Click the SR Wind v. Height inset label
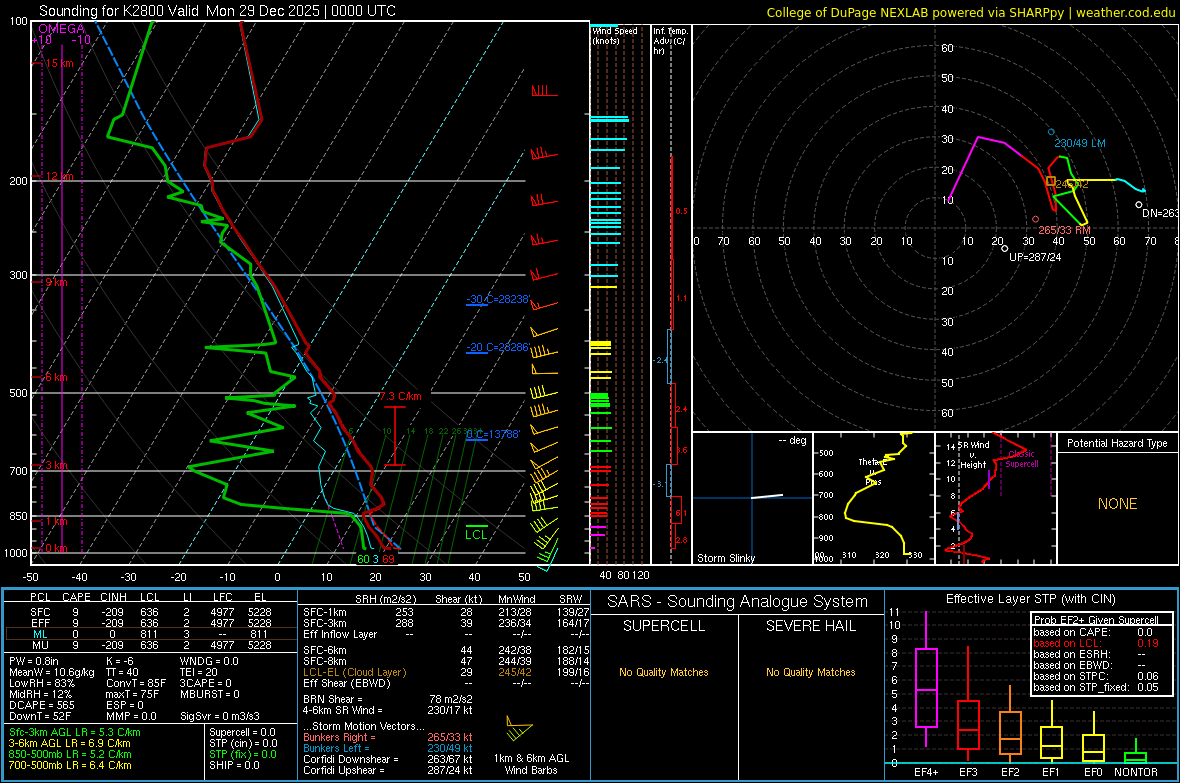The height and width of the screenshot is (783, 1180). point(973,455)
